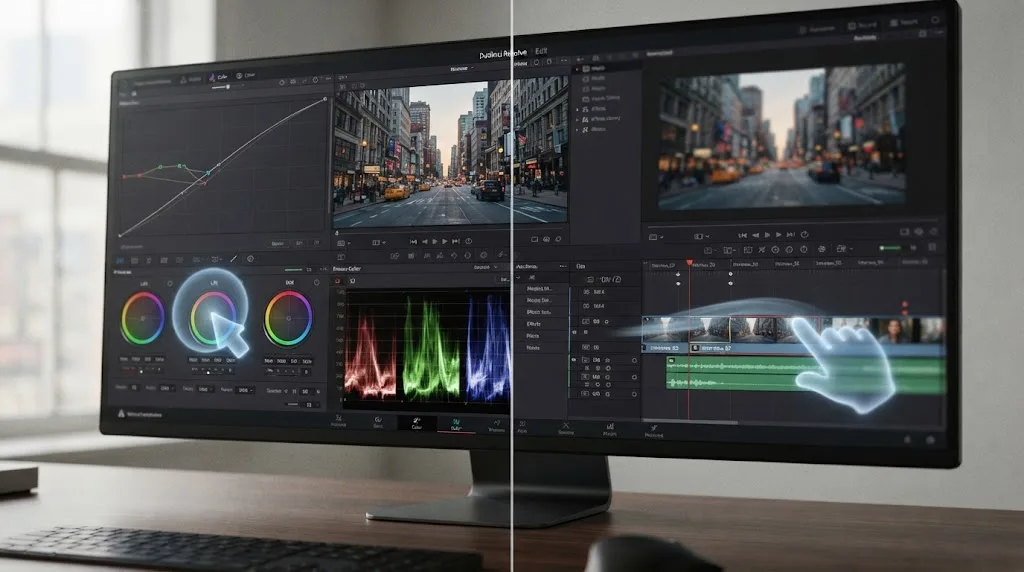
Task: Select the bottom-left endpoint of the white curve
Action: [x=120, y=235]
